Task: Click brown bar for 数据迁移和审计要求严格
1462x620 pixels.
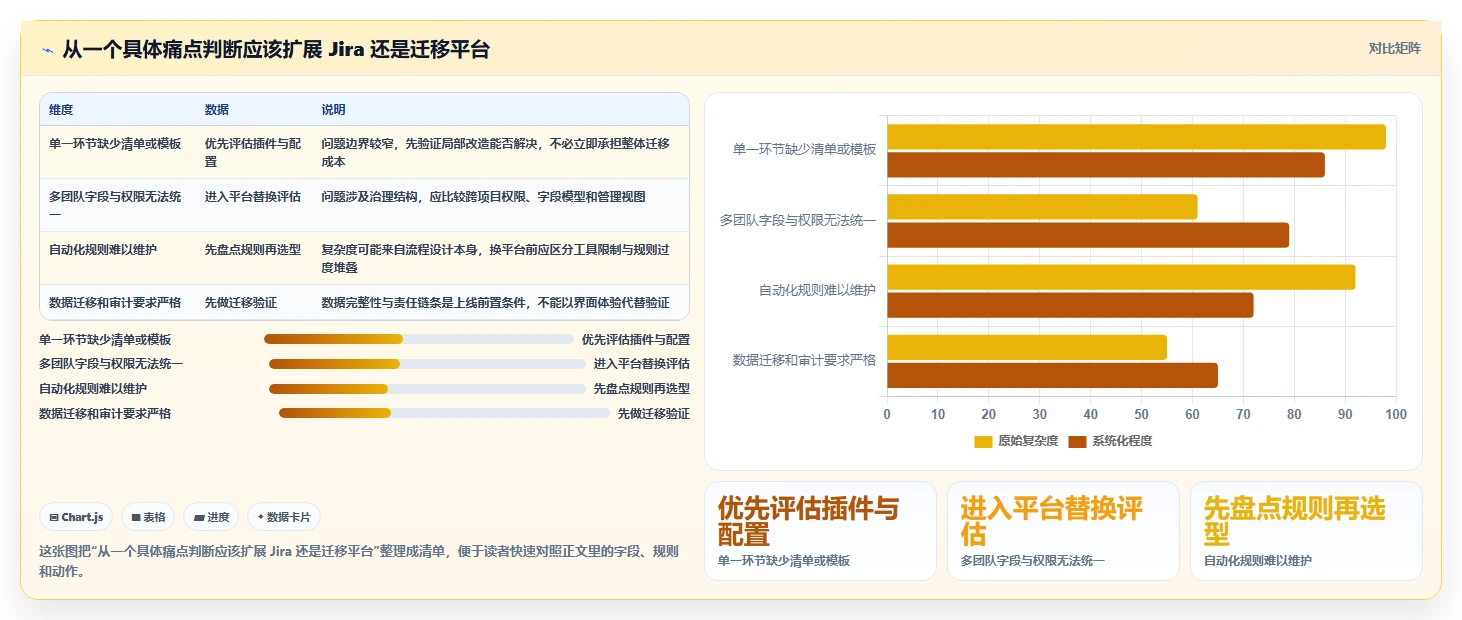Action: (x=1052, y=375)
